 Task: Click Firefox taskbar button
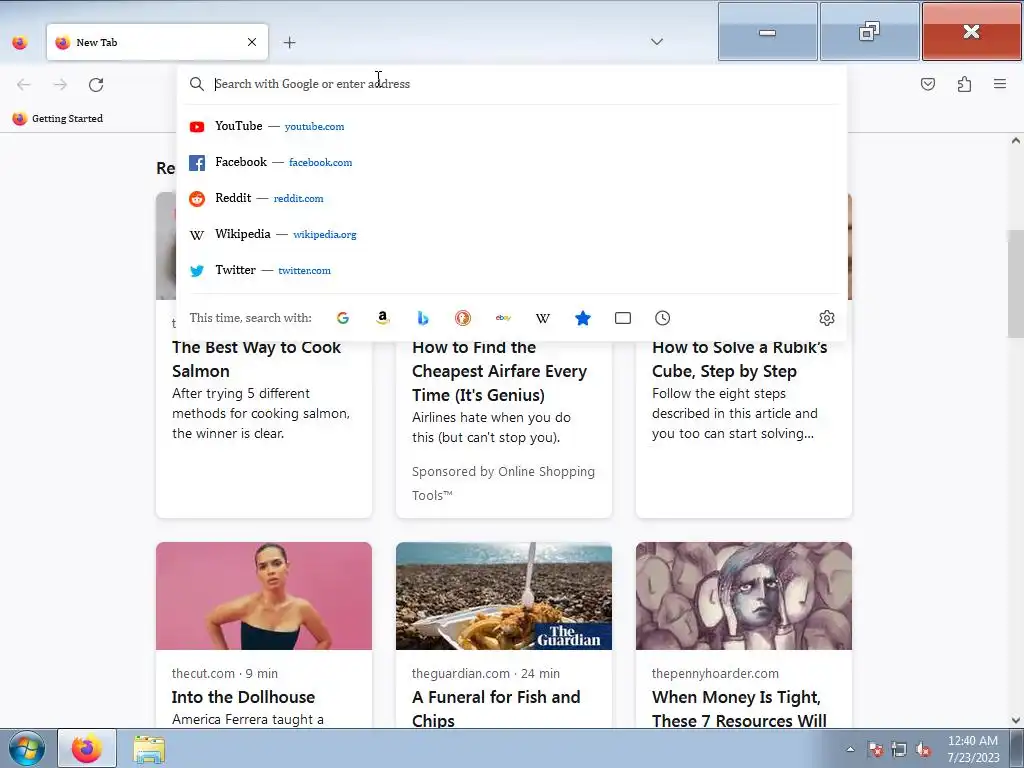click(x=87, y=748)
